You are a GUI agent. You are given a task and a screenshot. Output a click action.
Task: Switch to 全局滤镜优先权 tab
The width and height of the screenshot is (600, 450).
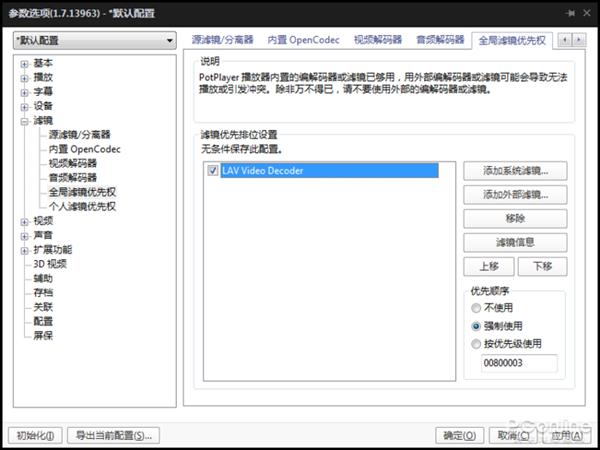[512, 40]
